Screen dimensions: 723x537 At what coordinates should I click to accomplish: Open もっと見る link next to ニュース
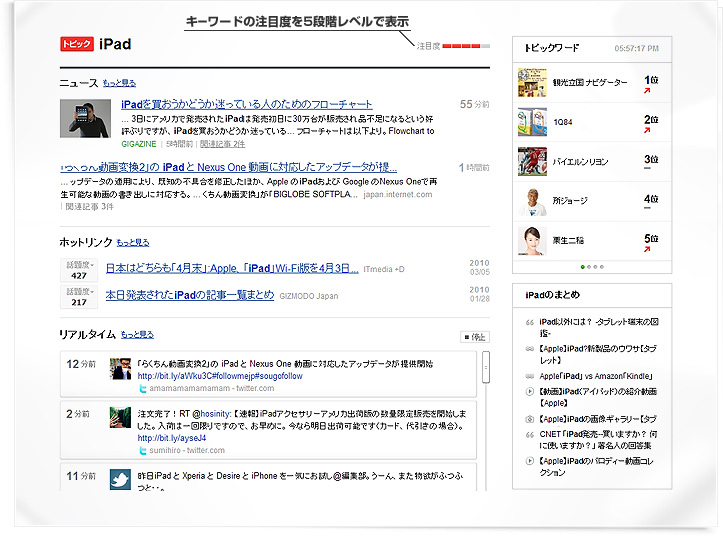tap(119, 83)
